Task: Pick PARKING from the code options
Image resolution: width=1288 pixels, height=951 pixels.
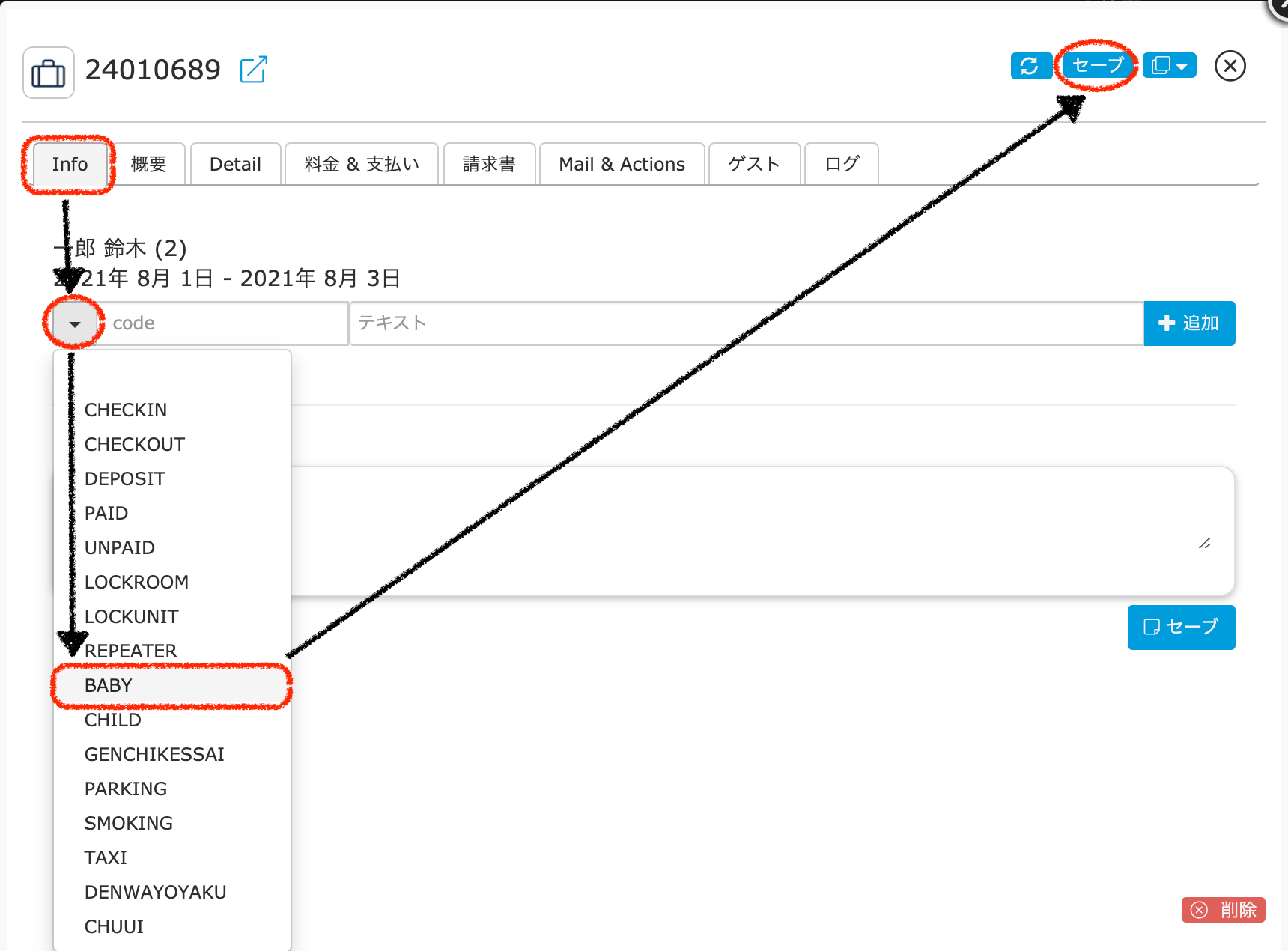Action: tap(126, 789)
